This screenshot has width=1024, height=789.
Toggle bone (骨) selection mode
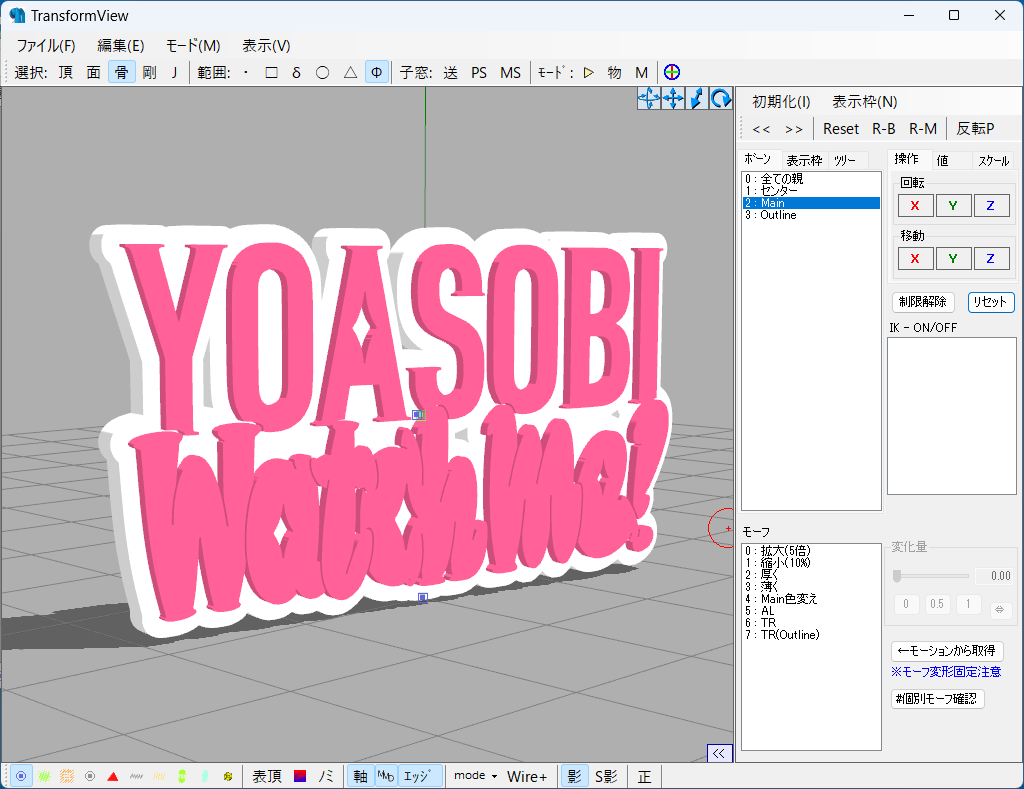121,72
